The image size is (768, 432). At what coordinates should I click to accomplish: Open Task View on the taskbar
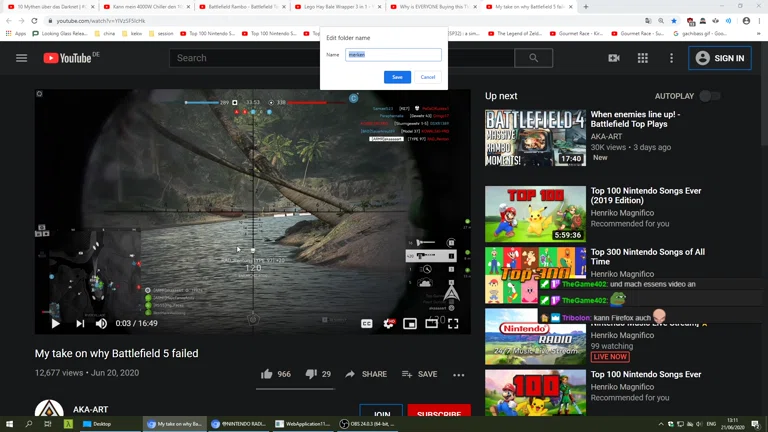(x=48, y=424)
